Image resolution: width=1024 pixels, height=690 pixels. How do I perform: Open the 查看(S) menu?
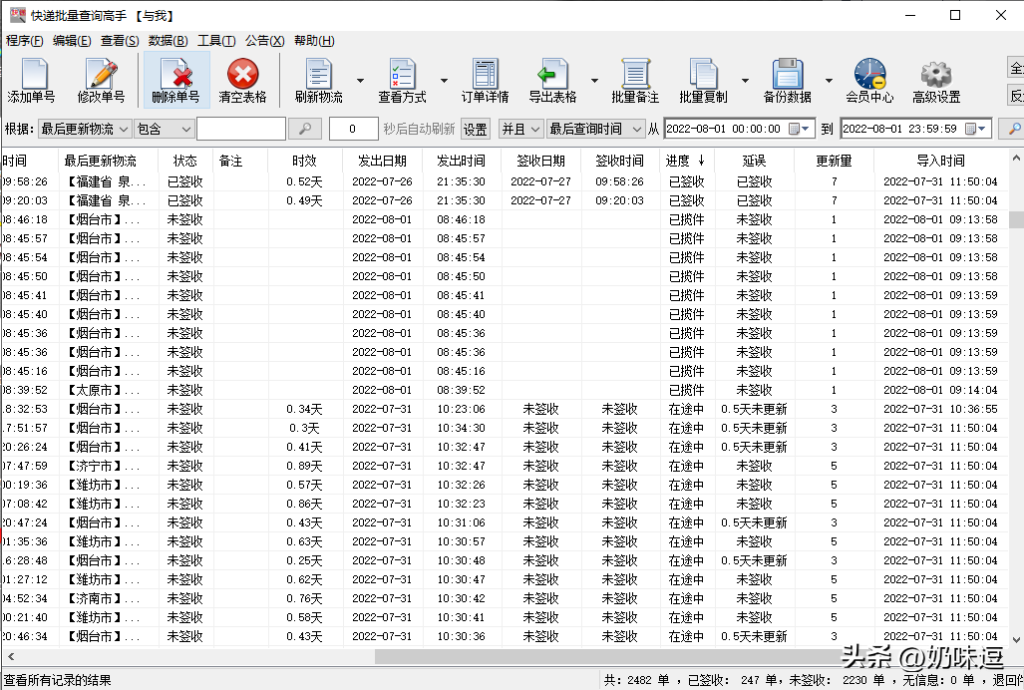tap(120, 40)
